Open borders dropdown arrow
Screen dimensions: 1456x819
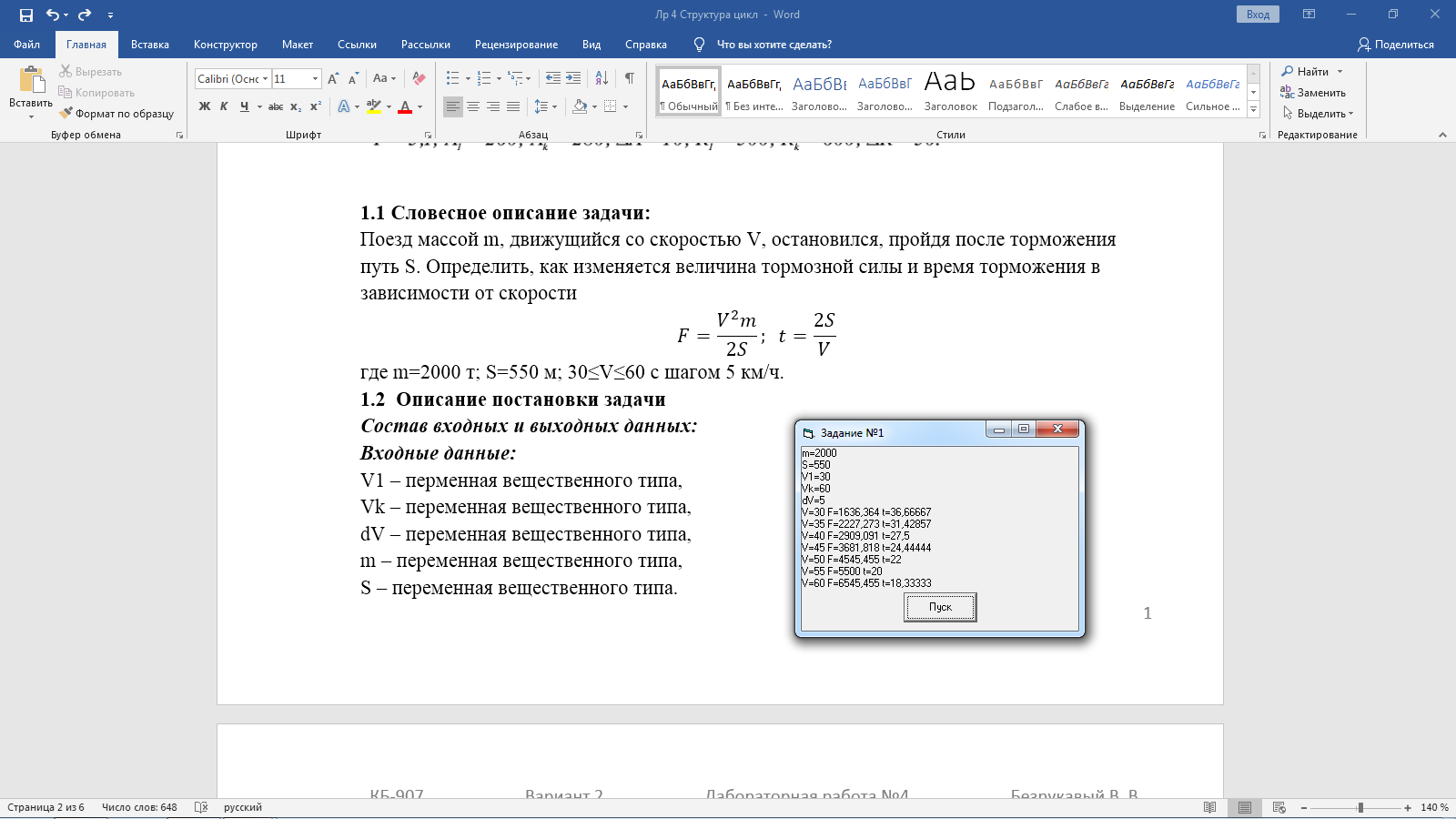point(625,106)
